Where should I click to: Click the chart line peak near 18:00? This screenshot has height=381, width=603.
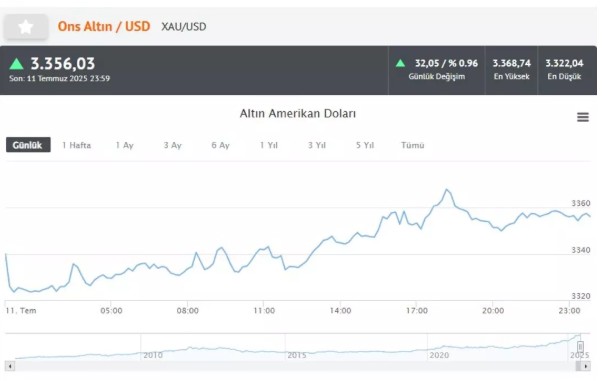click(x=447, y=190)
